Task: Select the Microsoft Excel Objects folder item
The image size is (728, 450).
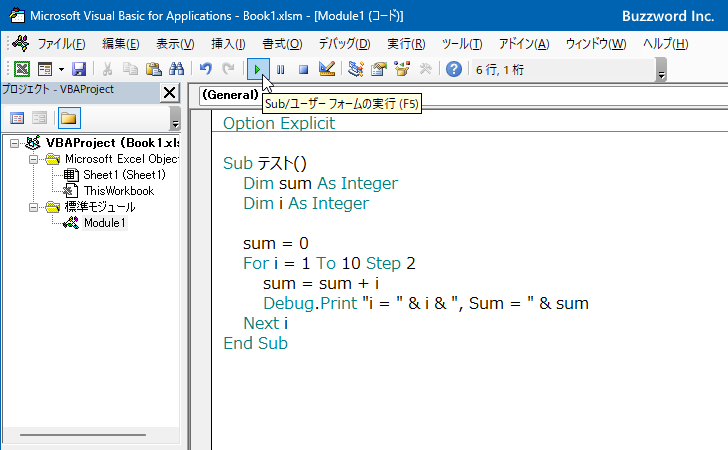Action: (x=122, y=159)
